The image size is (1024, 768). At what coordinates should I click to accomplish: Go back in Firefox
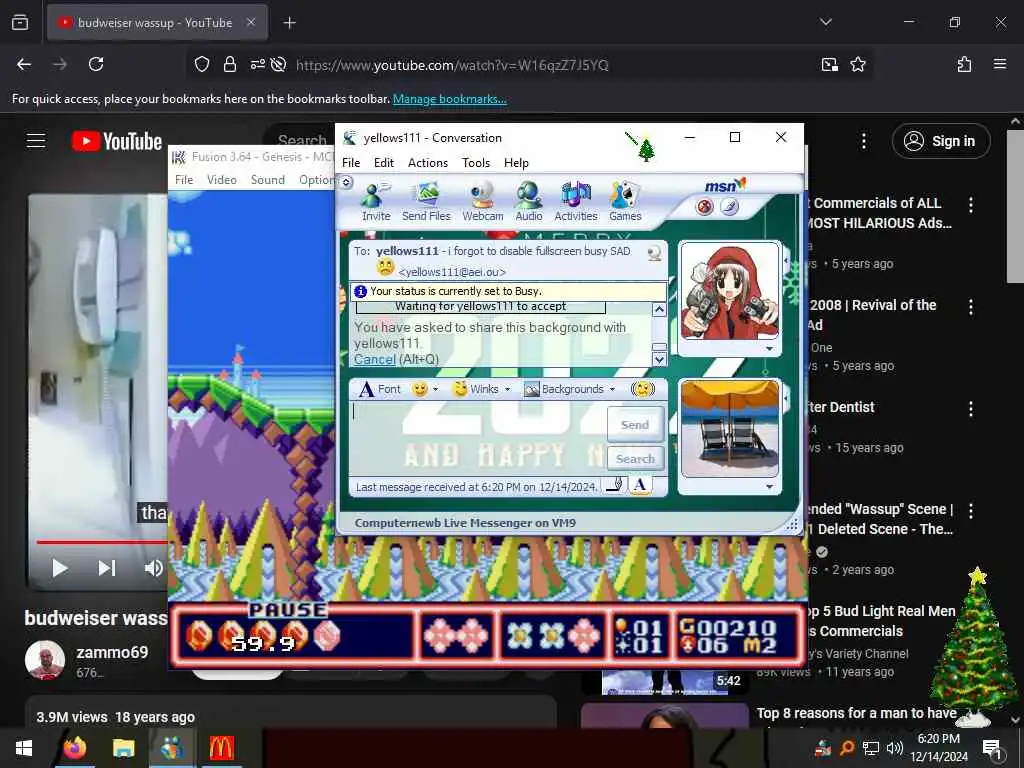[x=24, y=64]
